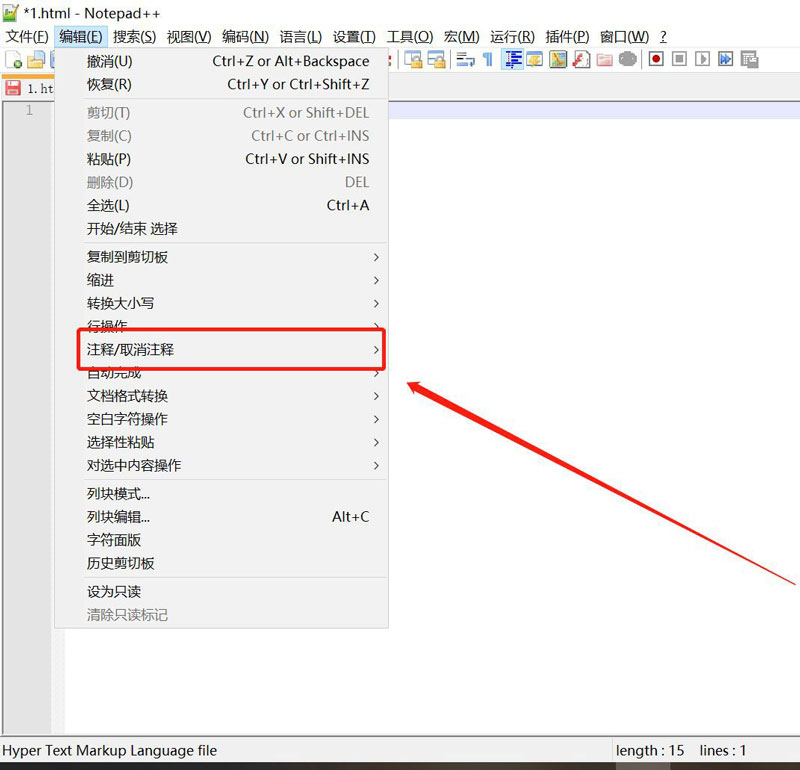Open the 文件(F) menu
The height and width of the screenshot is (770, 800).
click(x=27, y=37)
